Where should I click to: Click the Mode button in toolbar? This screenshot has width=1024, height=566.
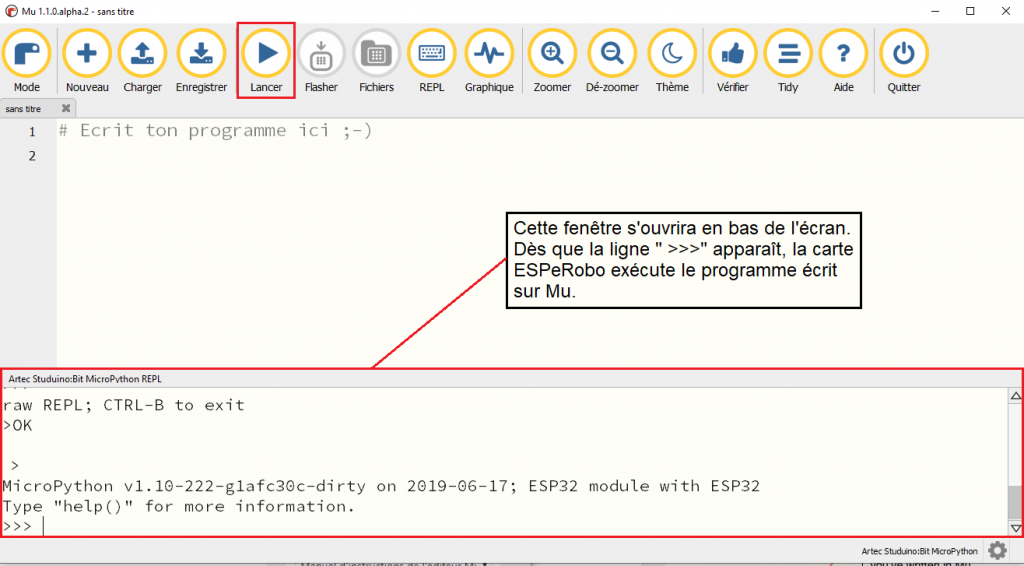point(27,55)
